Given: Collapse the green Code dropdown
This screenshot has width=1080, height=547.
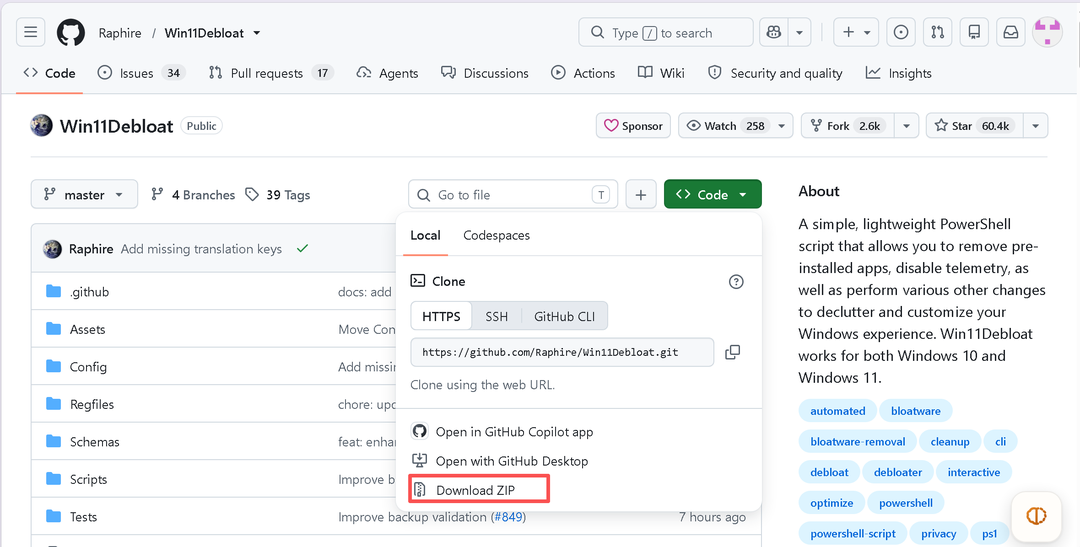Looking at the screenshot, I should (712, 194).
